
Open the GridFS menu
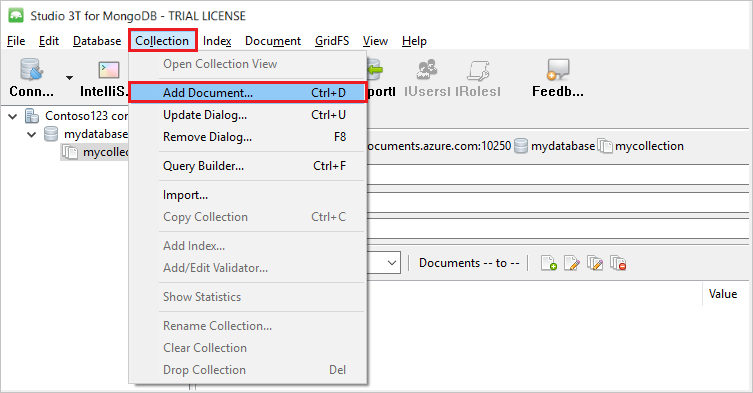[x=332, y=41]
